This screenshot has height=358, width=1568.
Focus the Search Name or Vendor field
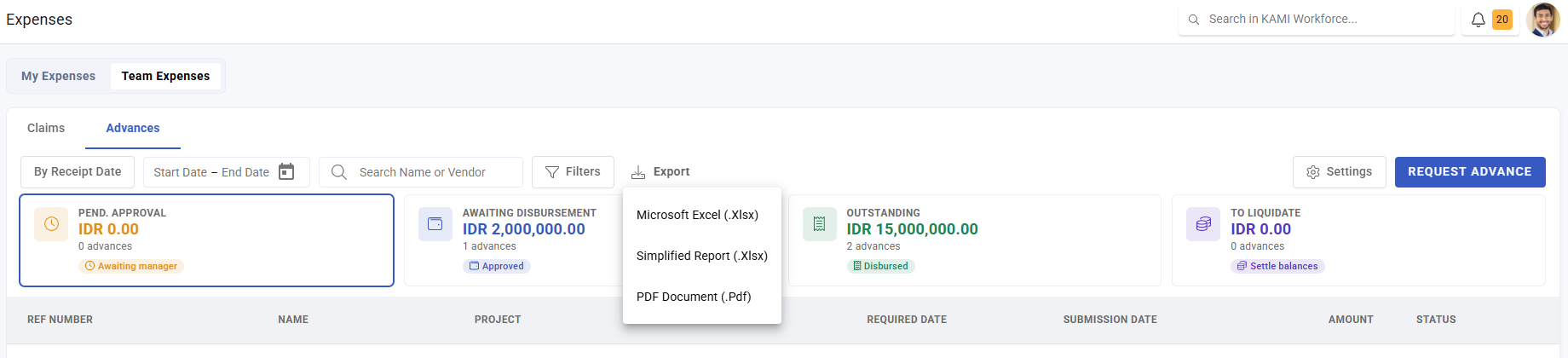pyautogui.click(x=421, y=172)
